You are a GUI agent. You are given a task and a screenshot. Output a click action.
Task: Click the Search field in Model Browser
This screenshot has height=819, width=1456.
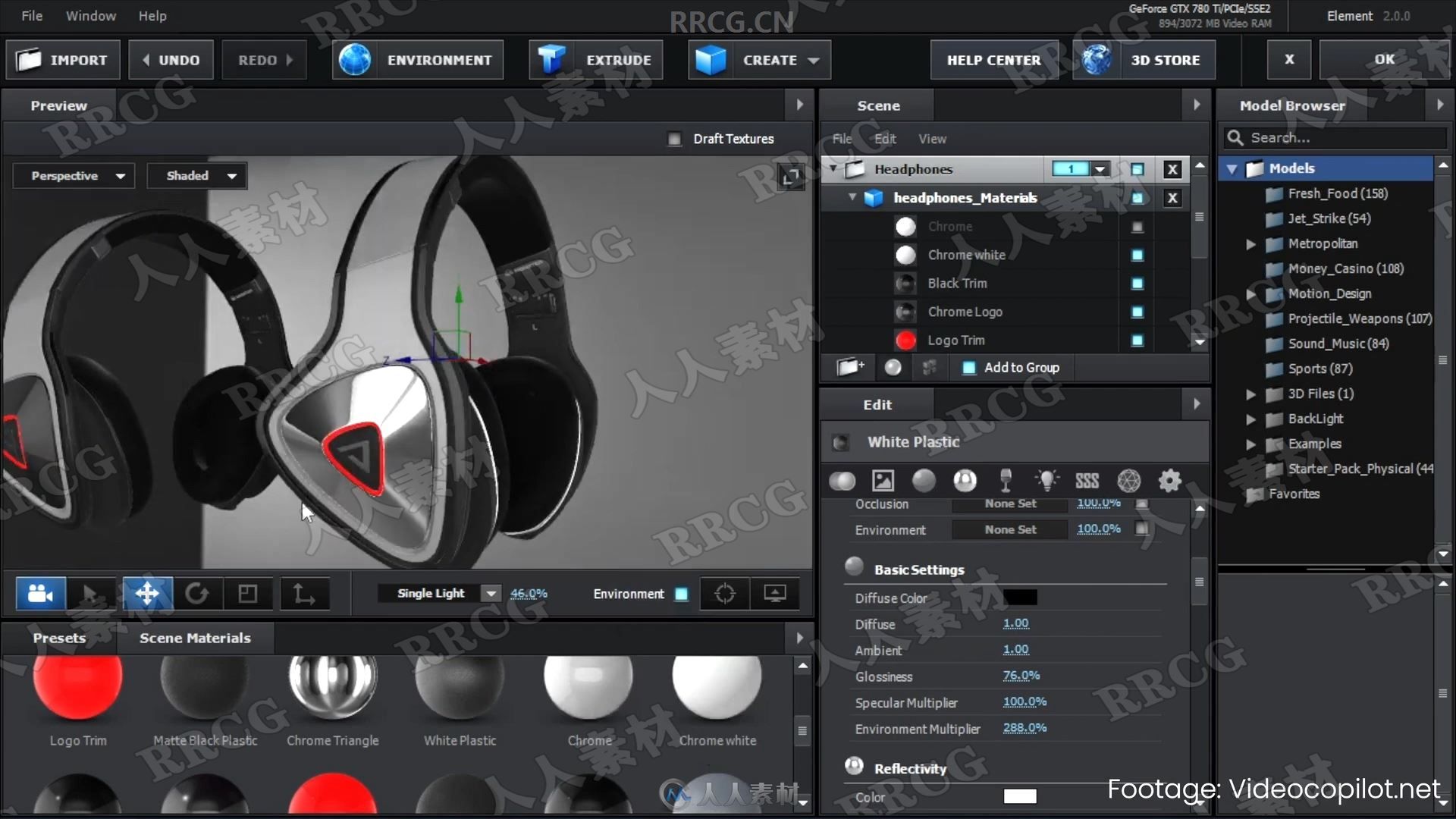pyautogui.click(x=1335, y=138)
